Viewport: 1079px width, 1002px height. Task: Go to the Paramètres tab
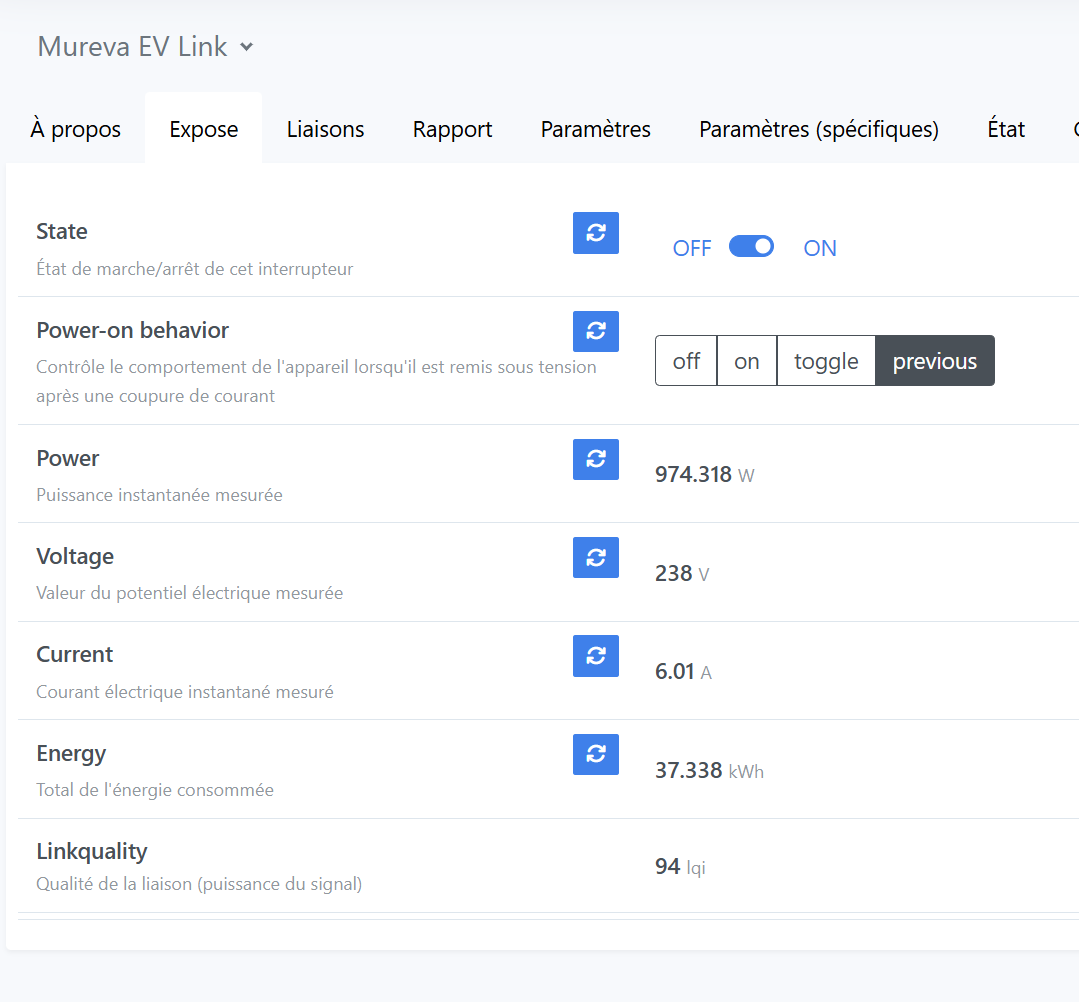point(596,130)
